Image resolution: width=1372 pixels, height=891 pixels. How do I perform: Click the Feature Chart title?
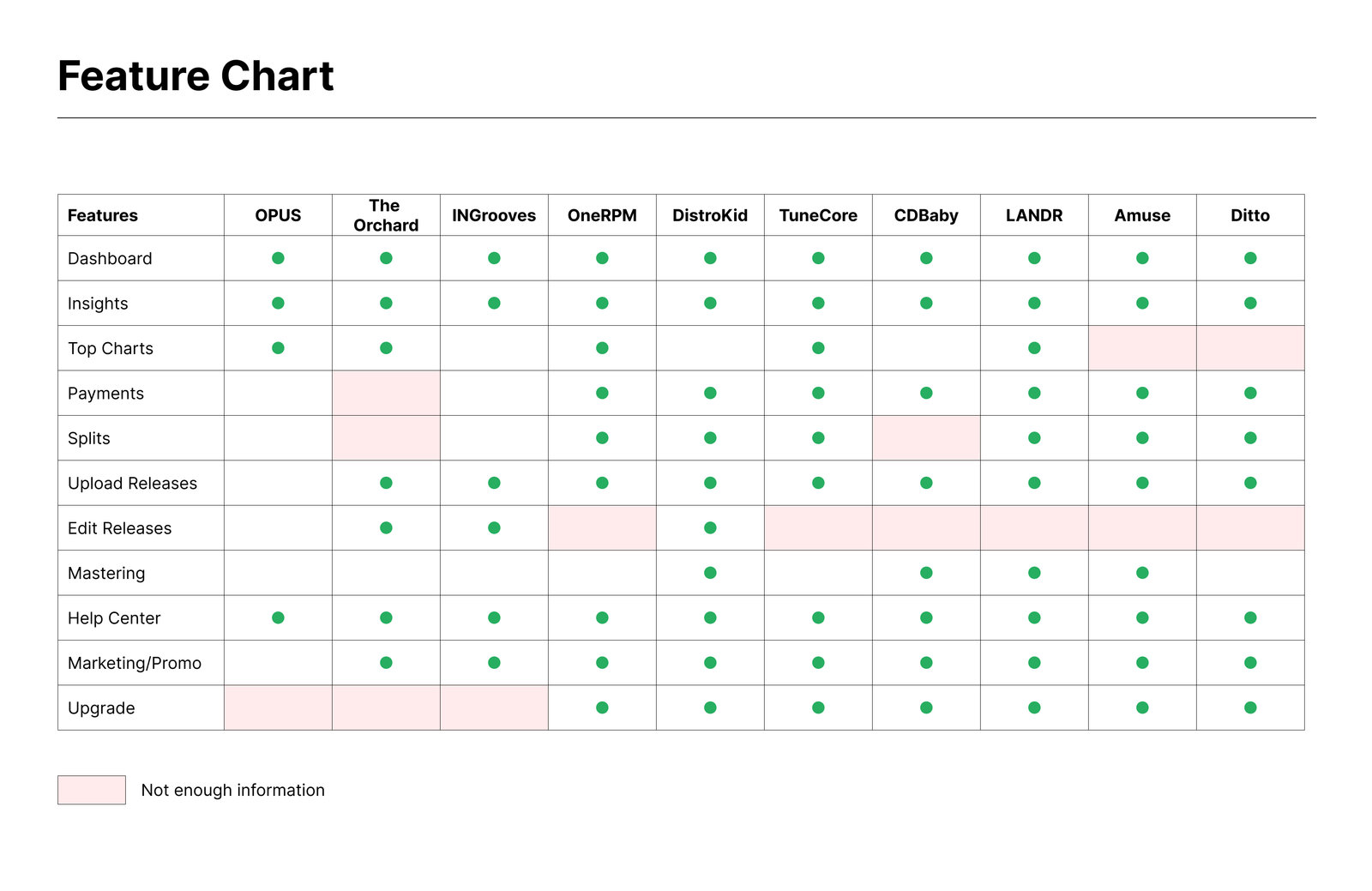(x=196, y=75)
